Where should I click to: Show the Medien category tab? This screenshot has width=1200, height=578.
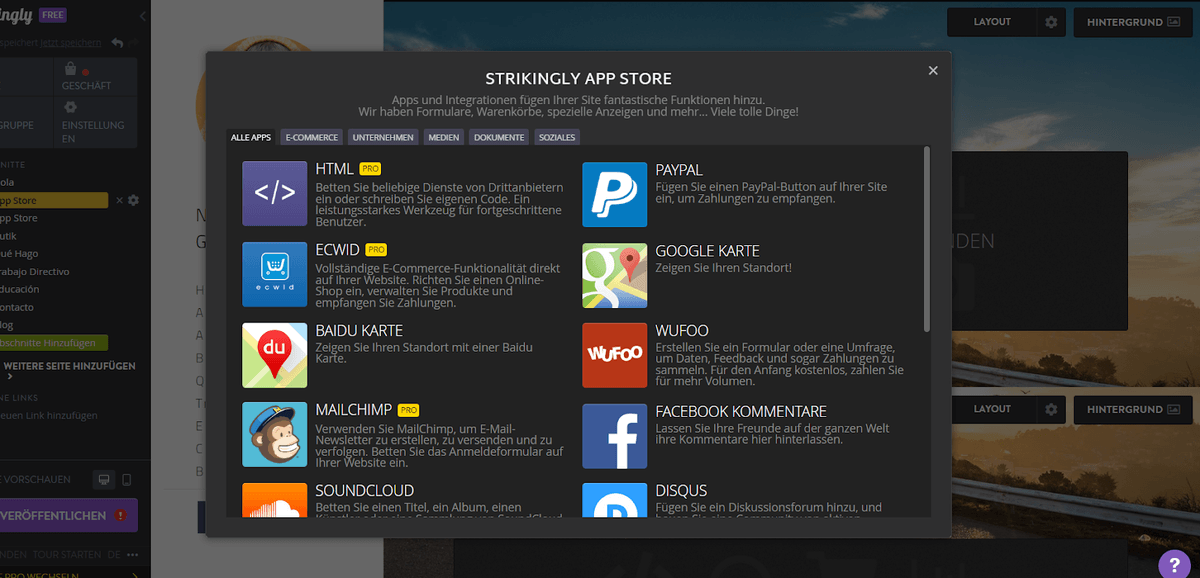[x=444, y=137]
